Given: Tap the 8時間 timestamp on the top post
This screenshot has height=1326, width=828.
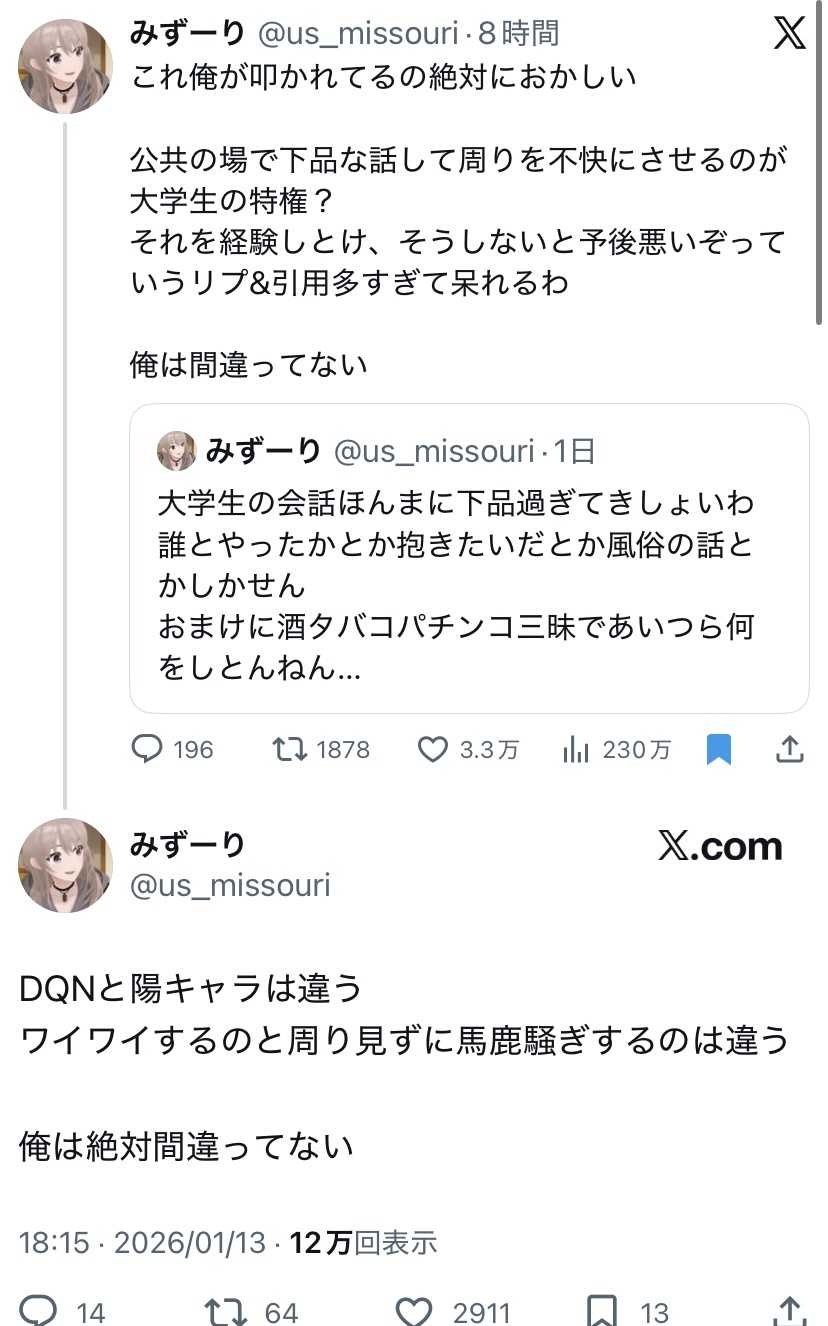Looking at the screenshot, I should tap(518, 34).
